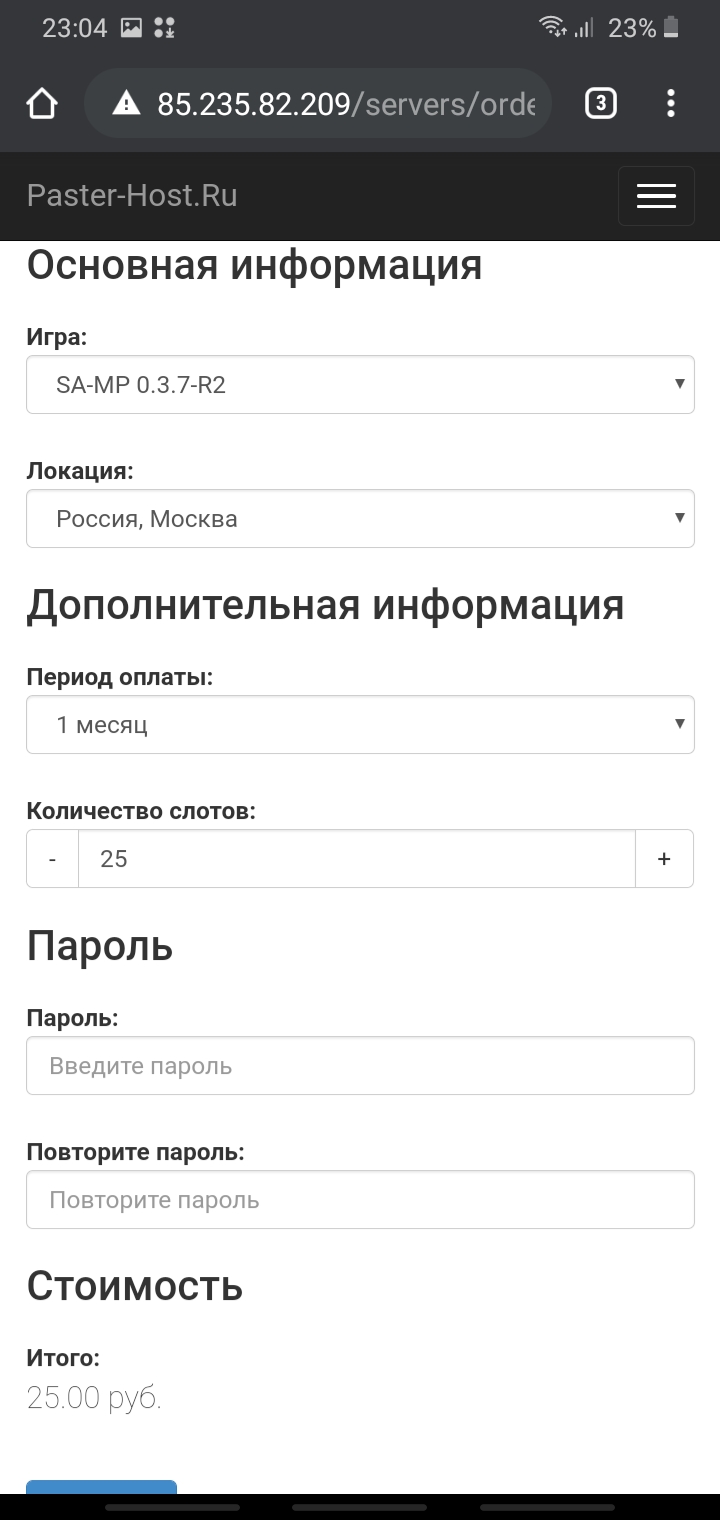Viewport: 720px width, 1520px height.
Task: Open the browser tab switcher showing 3
Action: (600, 103)
